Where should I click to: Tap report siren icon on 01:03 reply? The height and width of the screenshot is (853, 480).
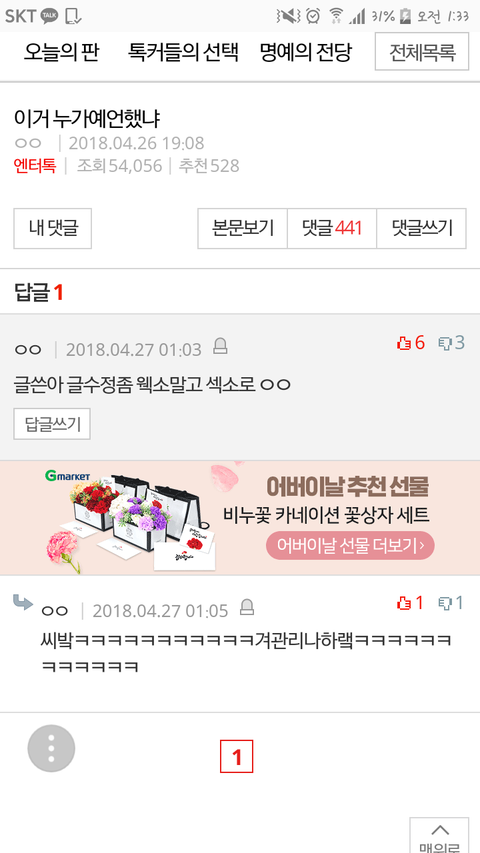pos(220,347)
